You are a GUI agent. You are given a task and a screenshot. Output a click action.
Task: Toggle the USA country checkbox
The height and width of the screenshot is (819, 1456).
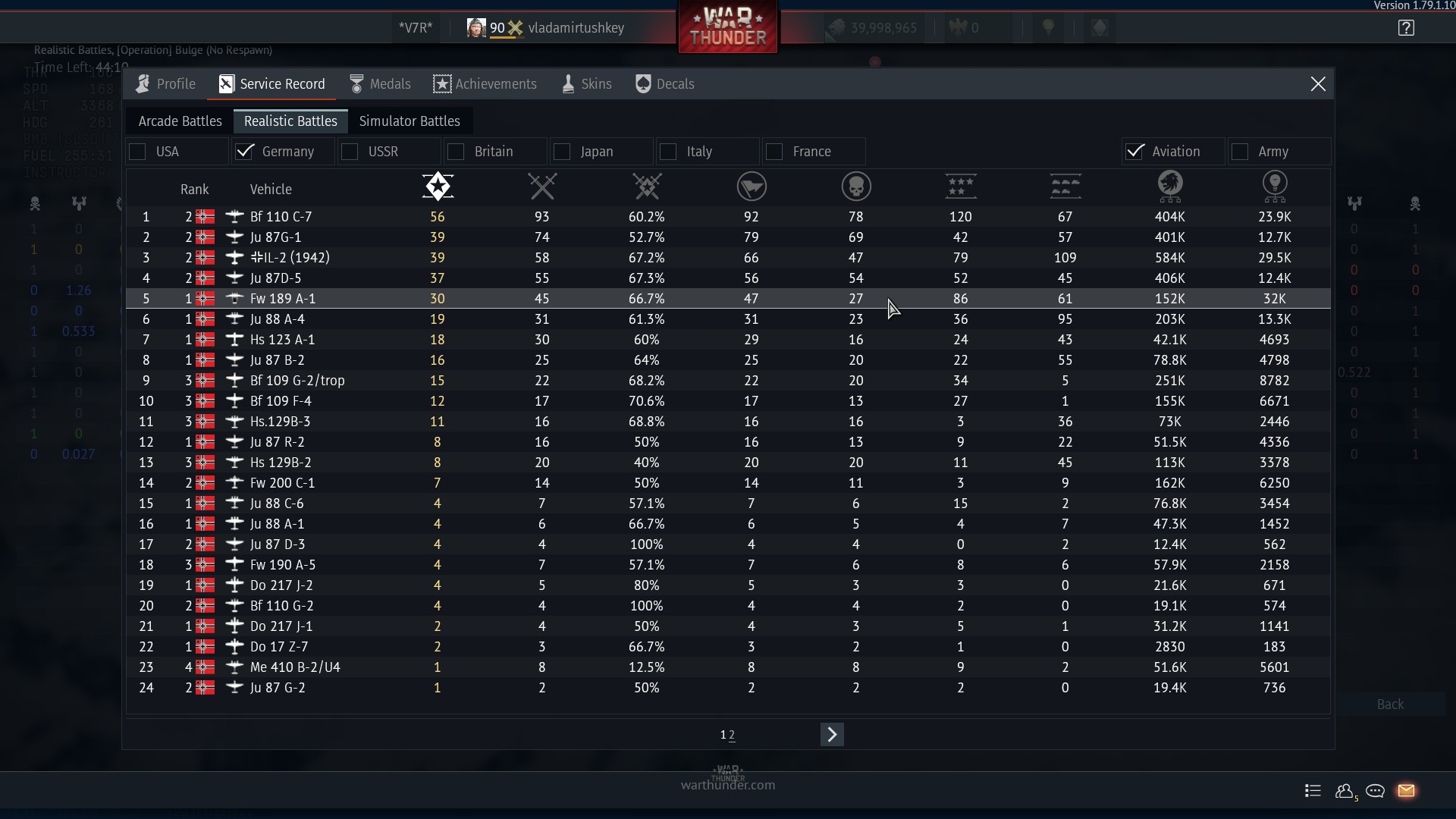tap(137, 152)
